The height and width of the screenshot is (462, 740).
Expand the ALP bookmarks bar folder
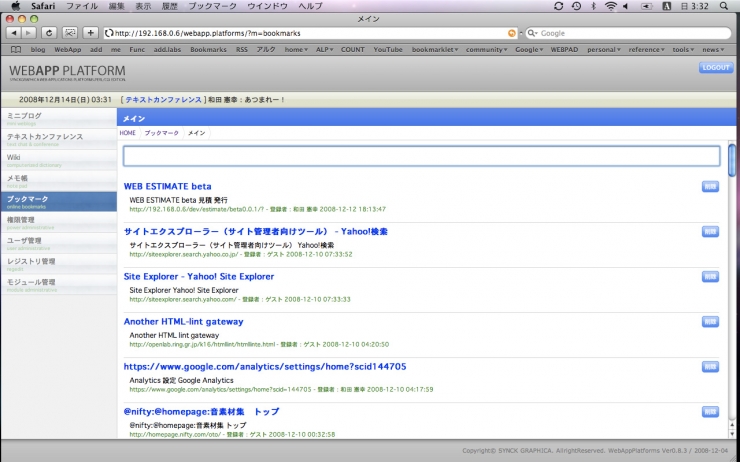(324, 50)
